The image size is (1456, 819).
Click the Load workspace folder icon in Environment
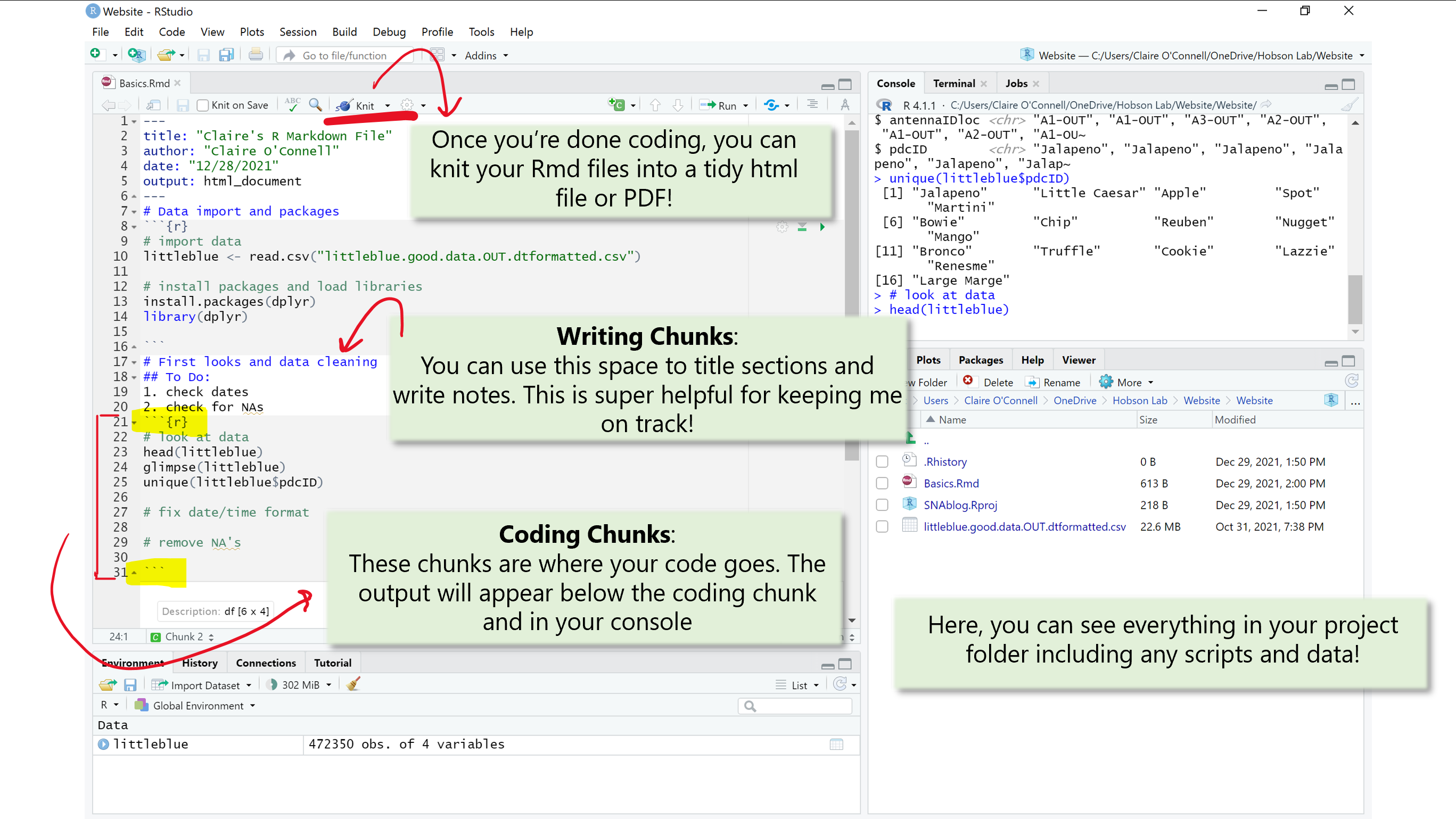(108, 684)
